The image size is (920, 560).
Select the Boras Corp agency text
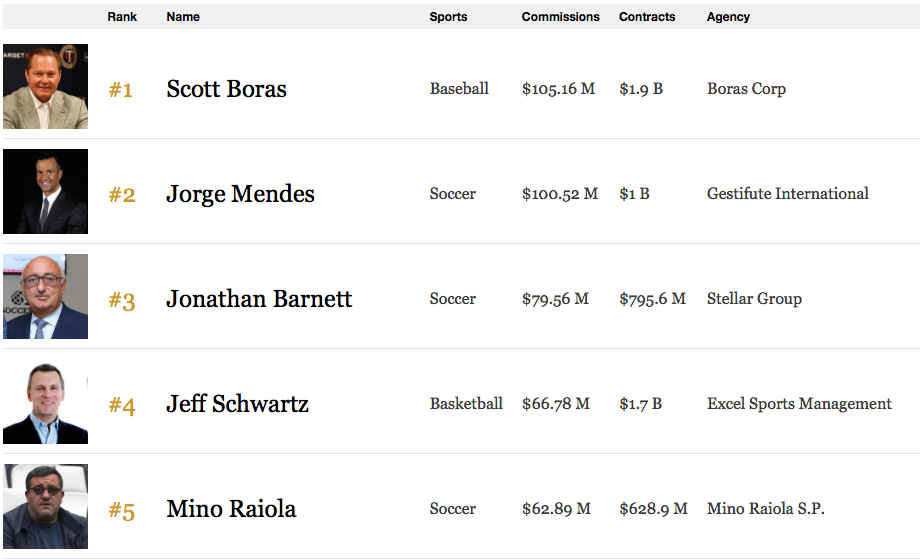(746, 89)
